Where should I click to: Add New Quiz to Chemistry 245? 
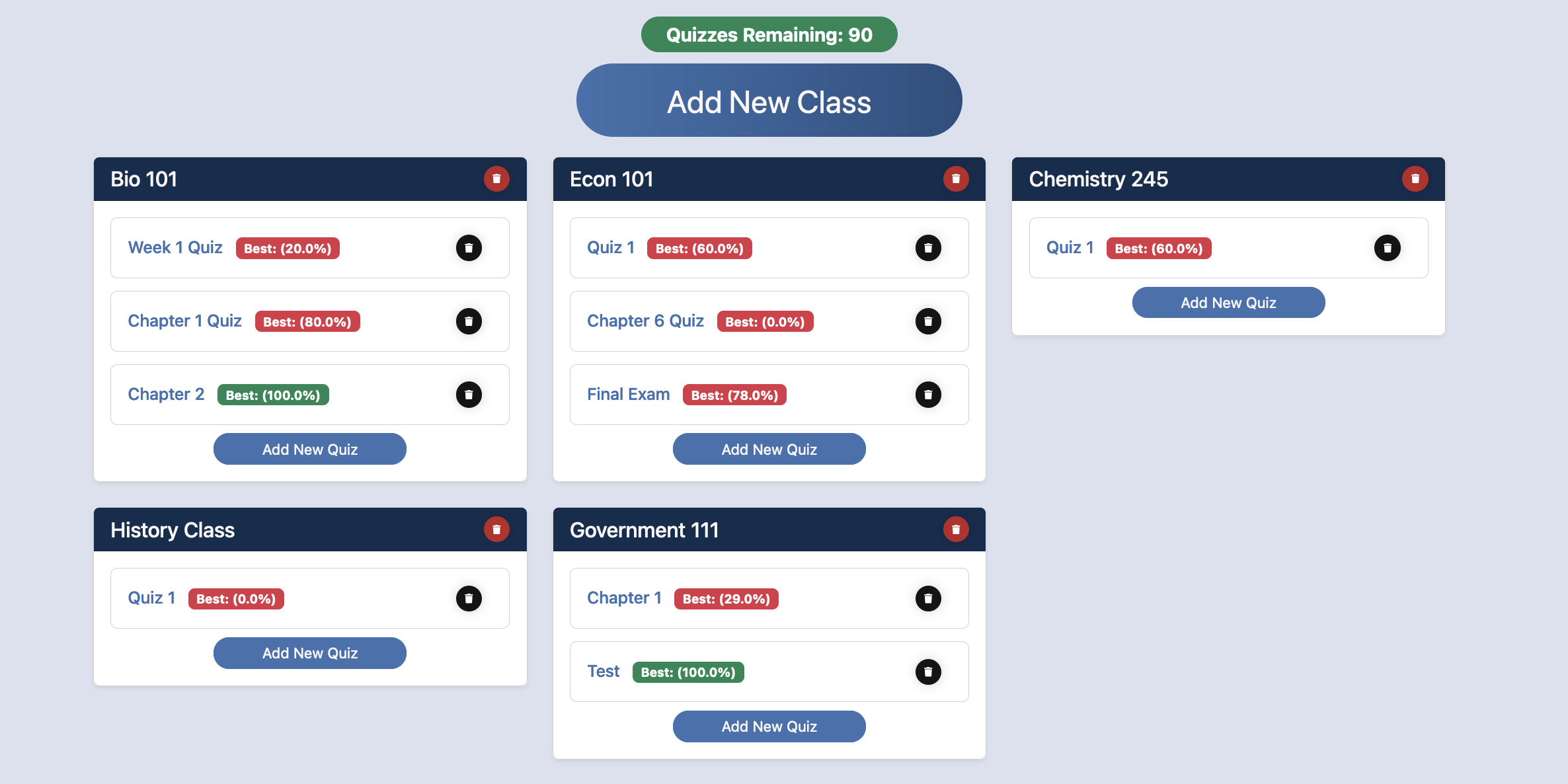point(1227,302)
